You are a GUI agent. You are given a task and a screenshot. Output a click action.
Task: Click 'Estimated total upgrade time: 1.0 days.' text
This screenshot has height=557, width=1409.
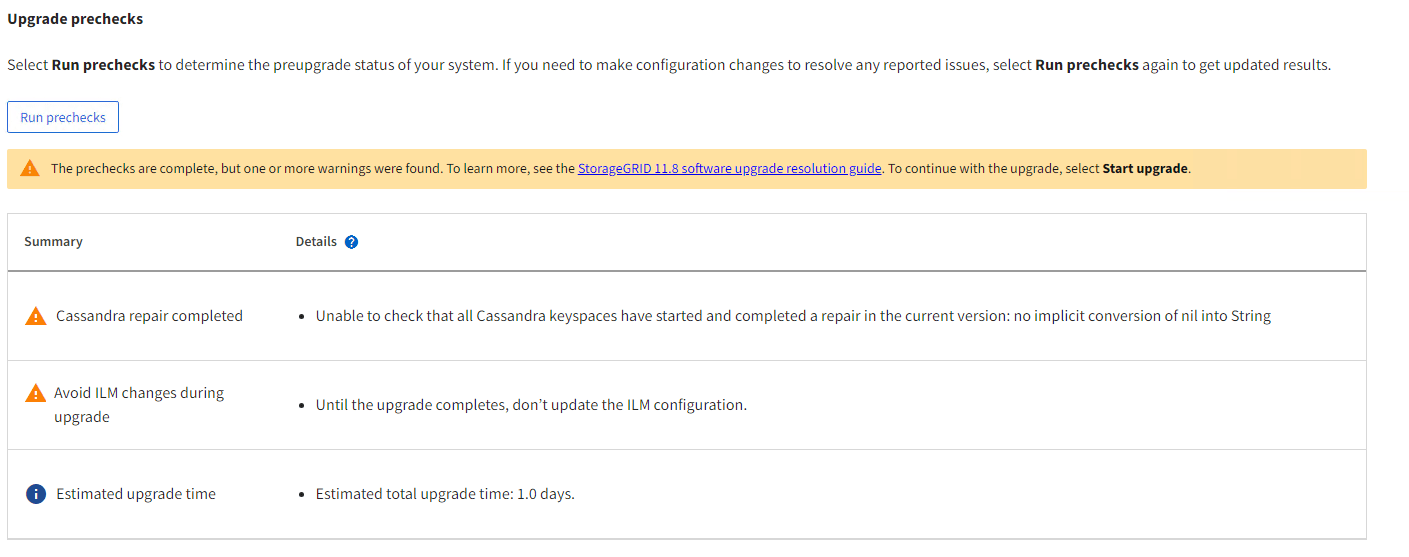pyautogui.click(x=445, y=494)
